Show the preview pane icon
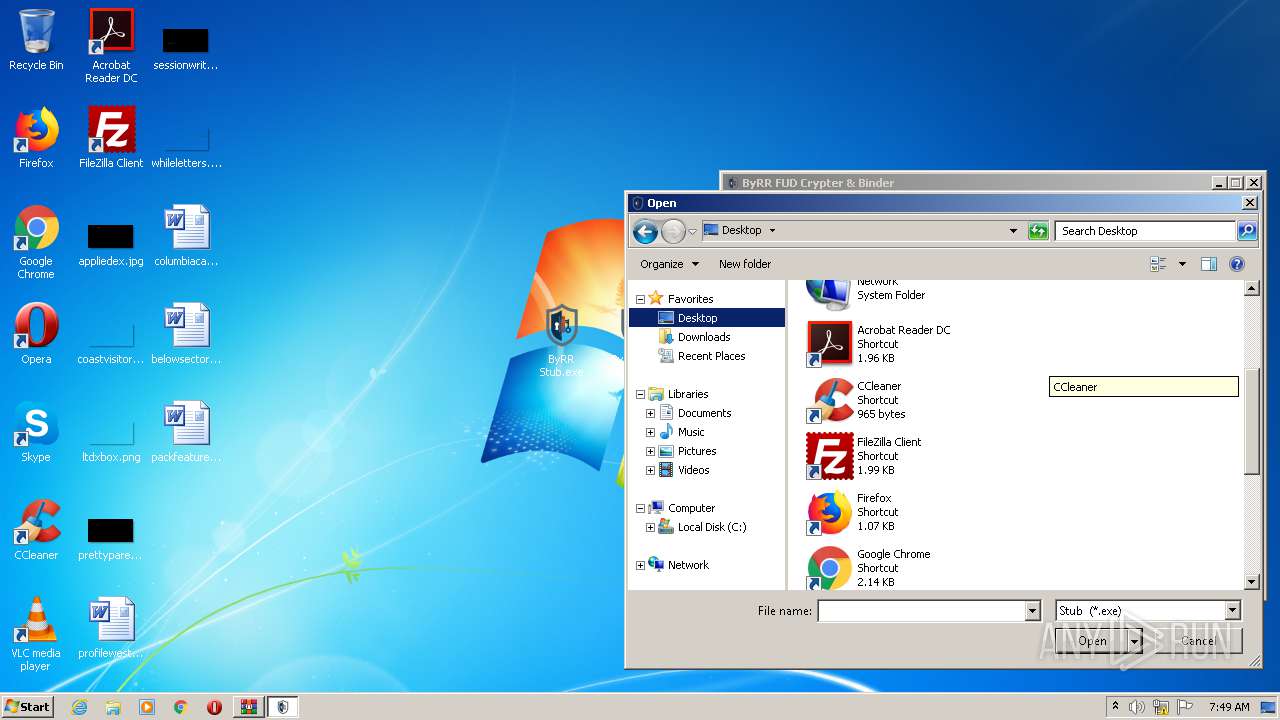The width and height of the screenshot is (1280, 720). [x=1209, y=264]
